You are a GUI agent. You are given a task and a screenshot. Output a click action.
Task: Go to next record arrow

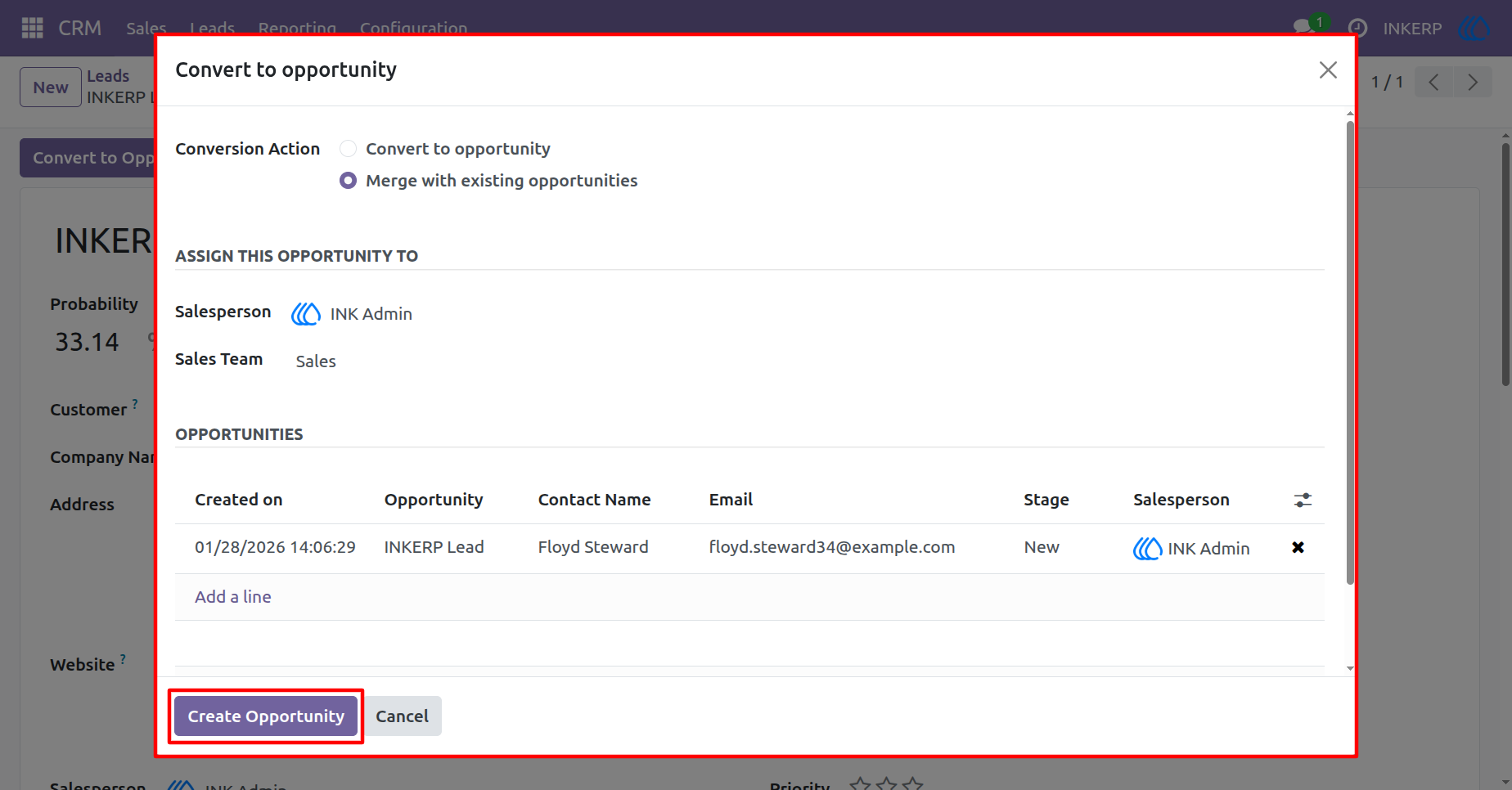pos(1473,82)
